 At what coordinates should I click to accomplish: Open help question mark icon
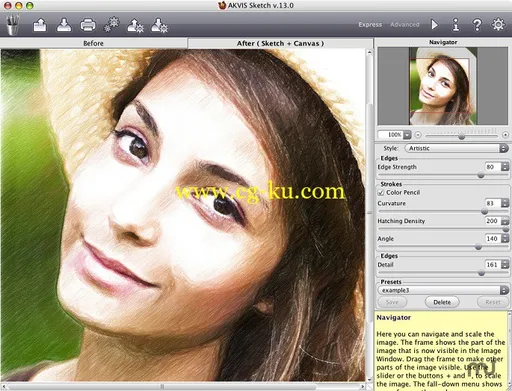coord(477,25)
